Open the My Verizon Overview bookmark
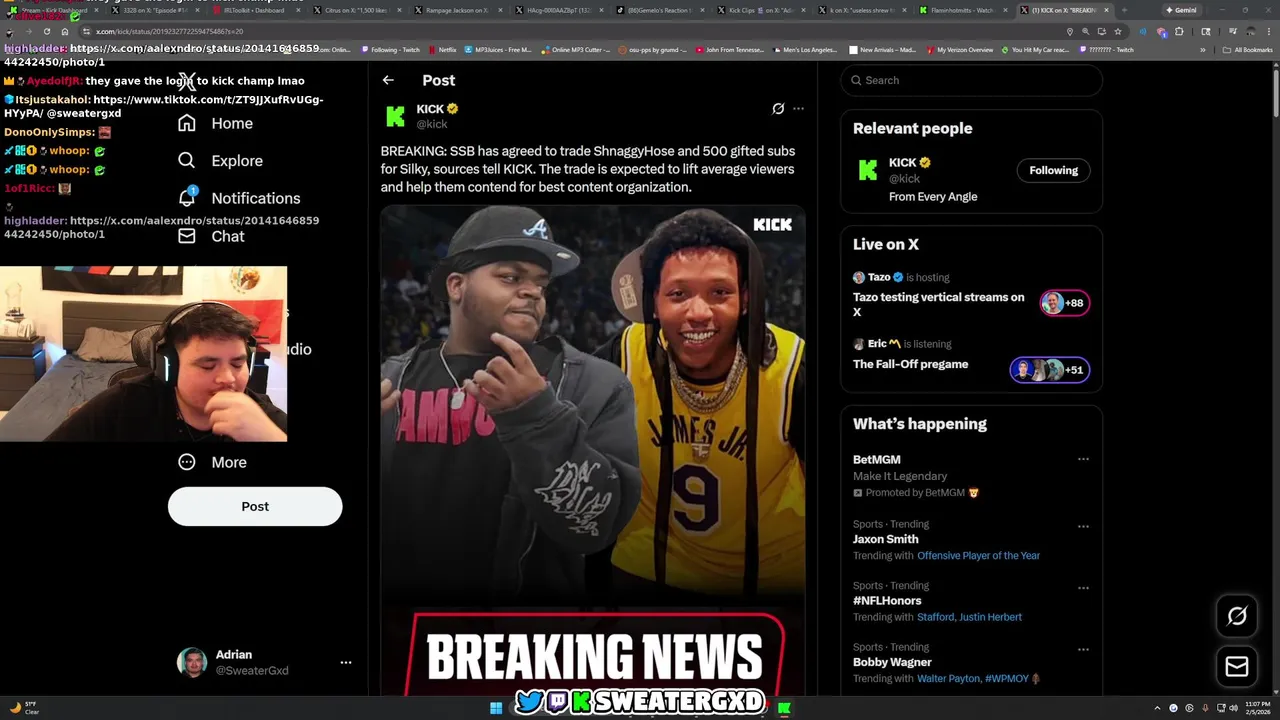This screenshot has width=1280, height=720. [x=960, y=49]
